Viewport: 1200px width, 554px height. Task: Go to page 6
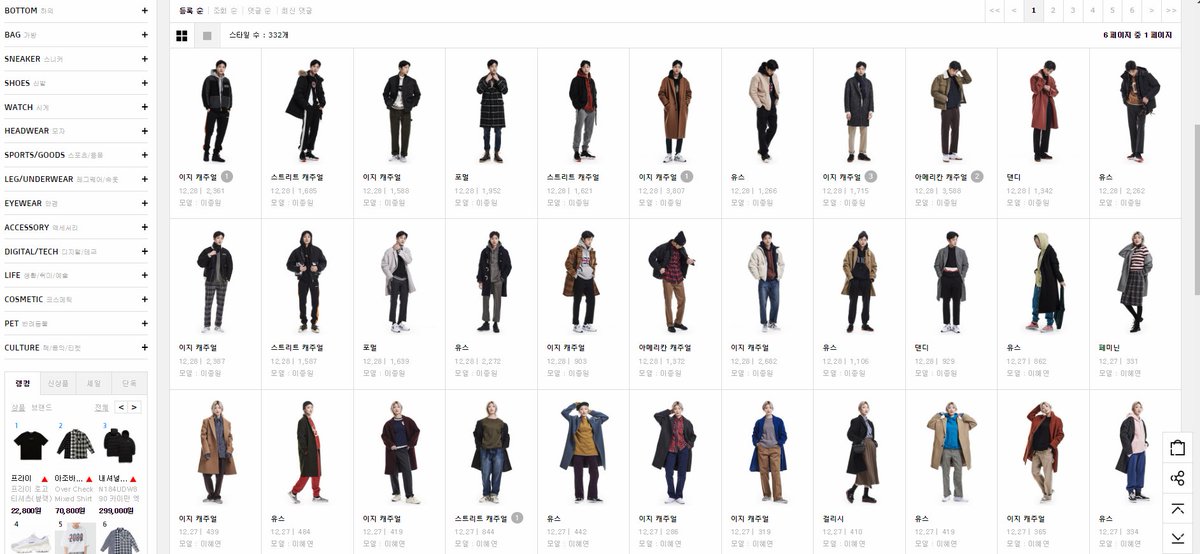coord(1131,10)
